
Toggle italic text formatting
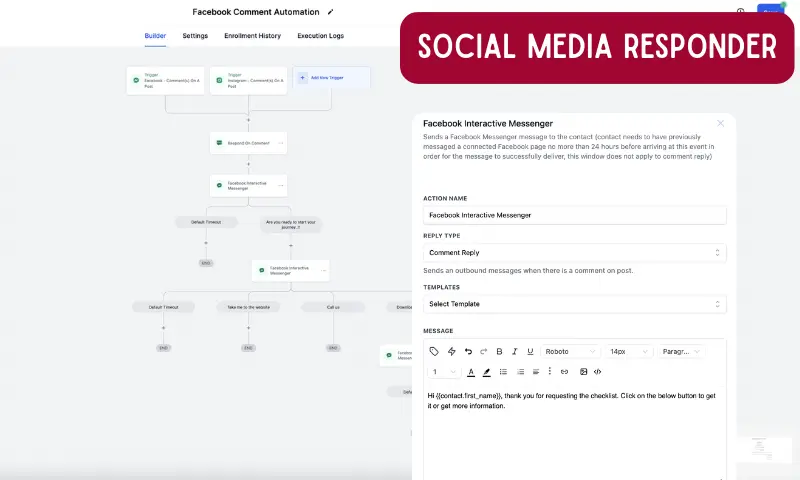514,352
